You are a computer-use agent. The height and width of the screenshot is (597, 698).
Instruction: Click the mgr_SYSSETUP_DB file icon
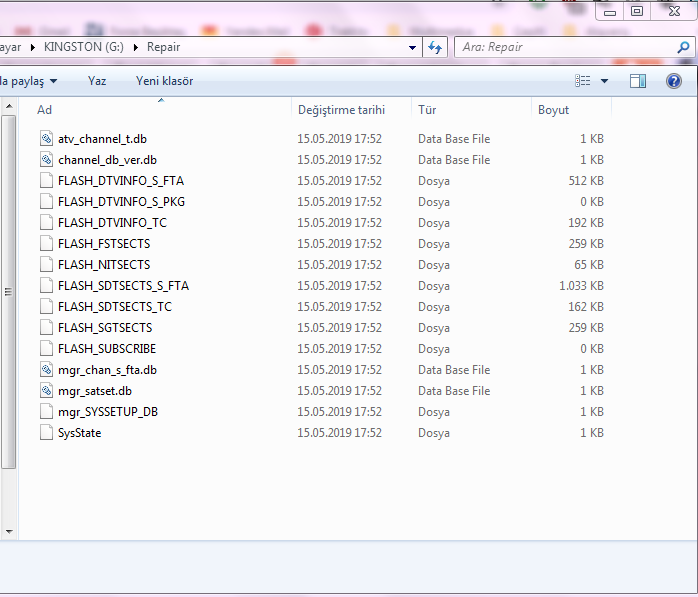click(x=46, y=411)
